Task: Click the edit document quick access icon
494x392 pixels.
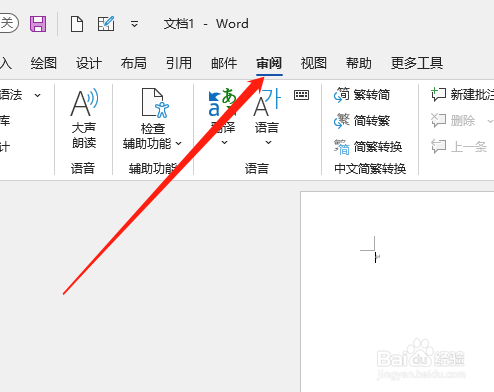Action: pos(106,24)
